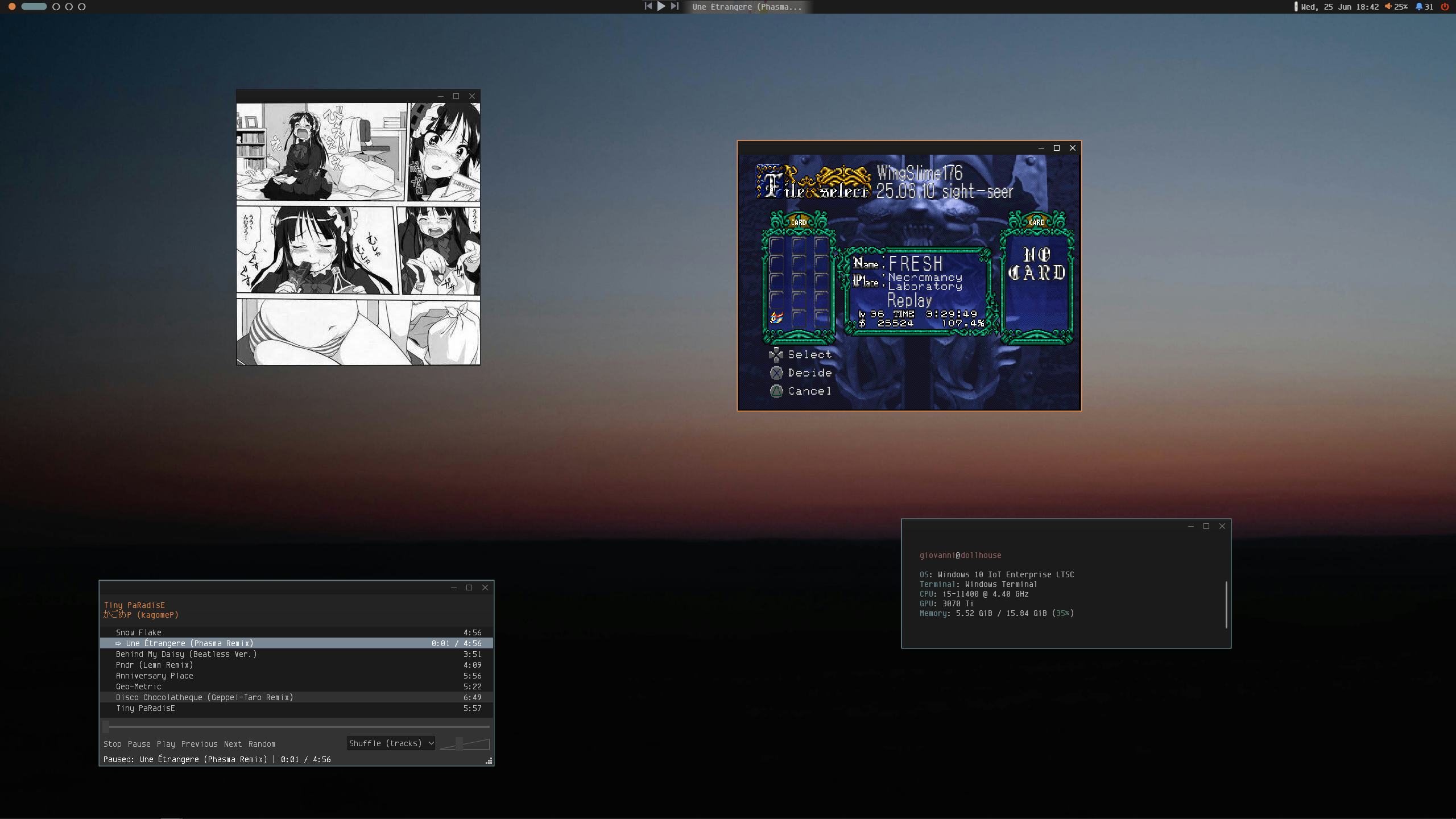Click the previous track icon in top bar

(648, 6)
